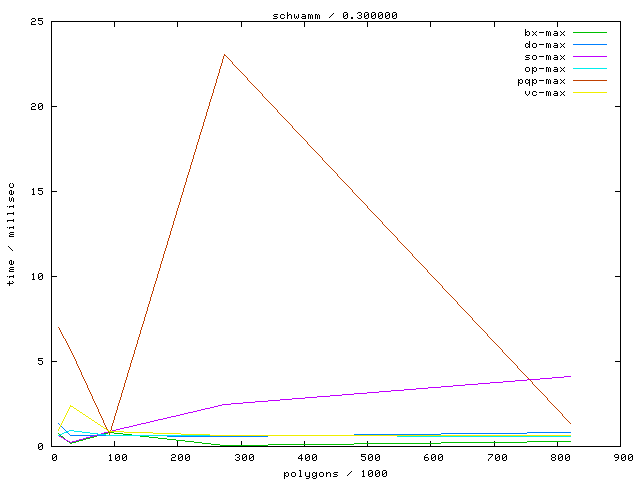
Task: Click the vertical "time / millisec" axis label
Action: 11,235
